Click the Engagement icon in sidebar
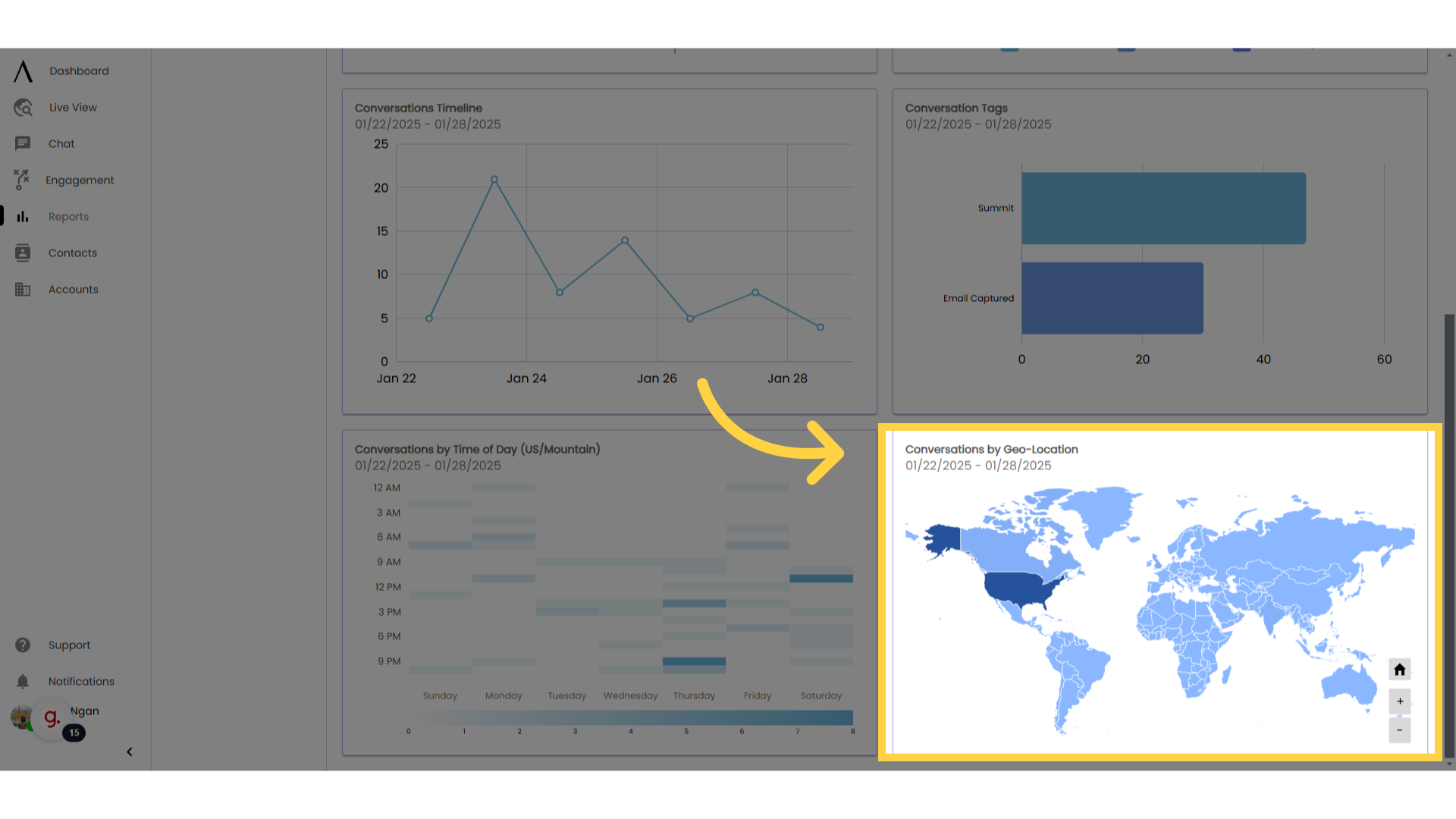The height and width of the screenshot is (819, 1456). [21, 179]
